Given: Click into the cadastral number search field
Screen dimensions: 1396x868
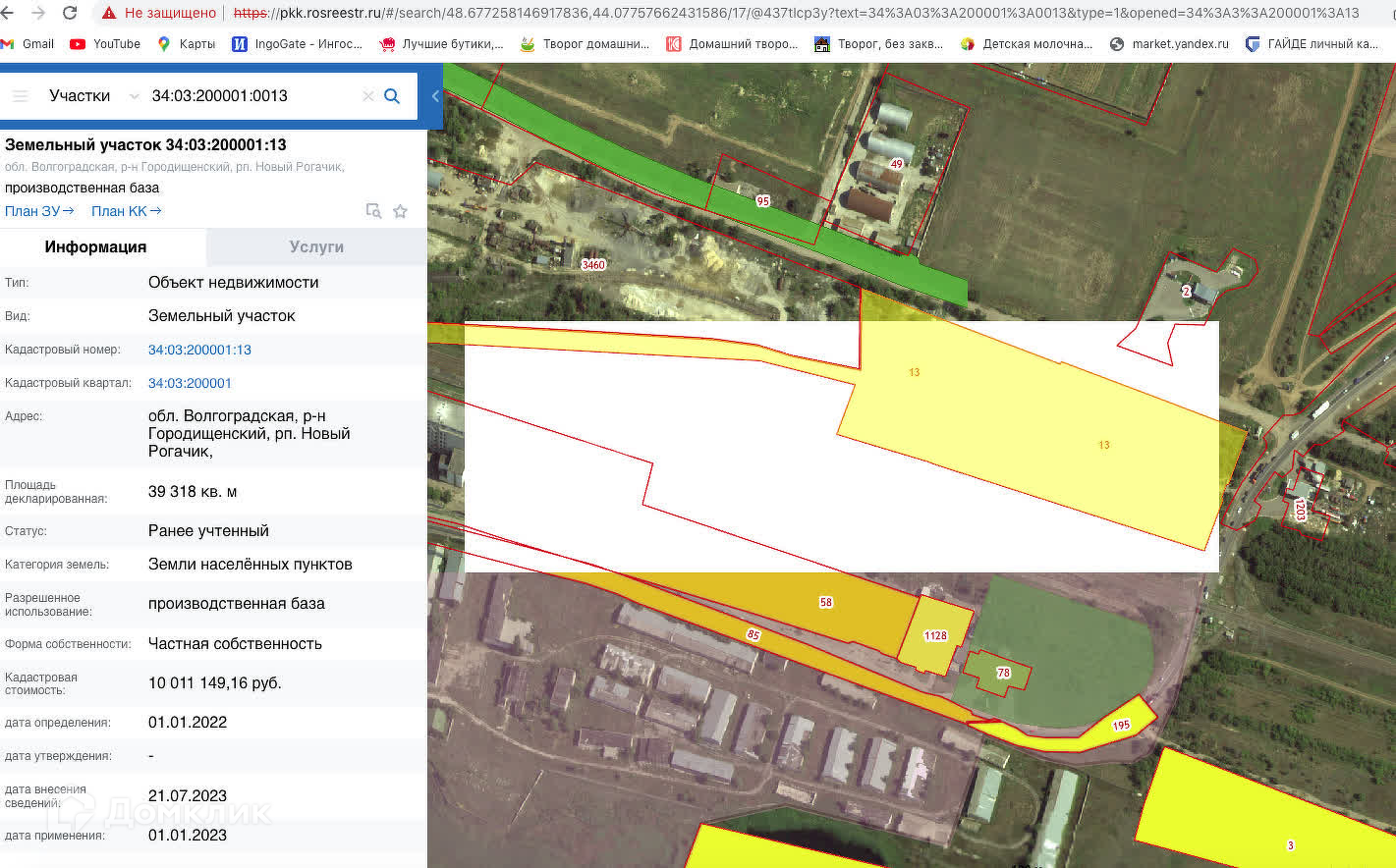Looking at the screenshot, I should point(251,96).
